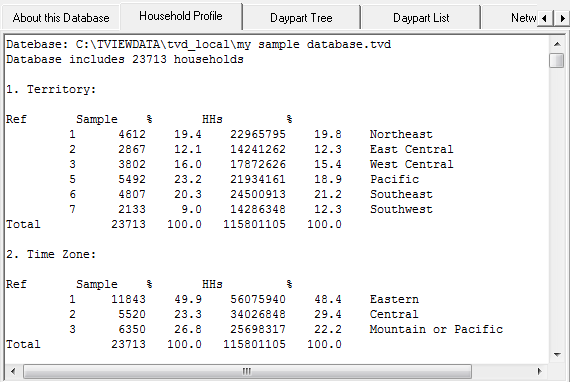
Task: Click the database path text line
Action: point(198,44)
